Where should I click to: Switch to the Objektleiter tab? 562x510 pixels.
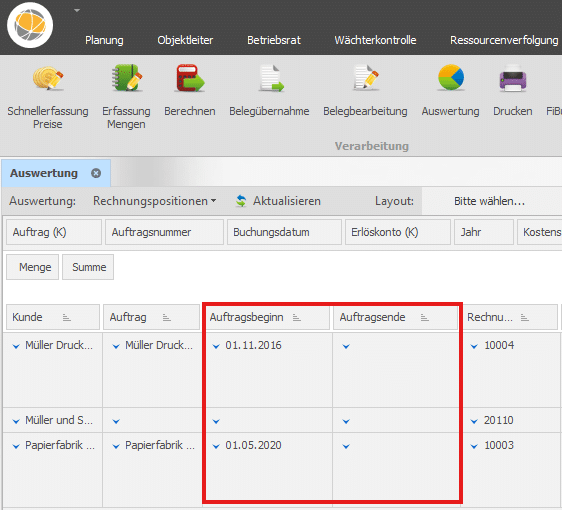185,40
